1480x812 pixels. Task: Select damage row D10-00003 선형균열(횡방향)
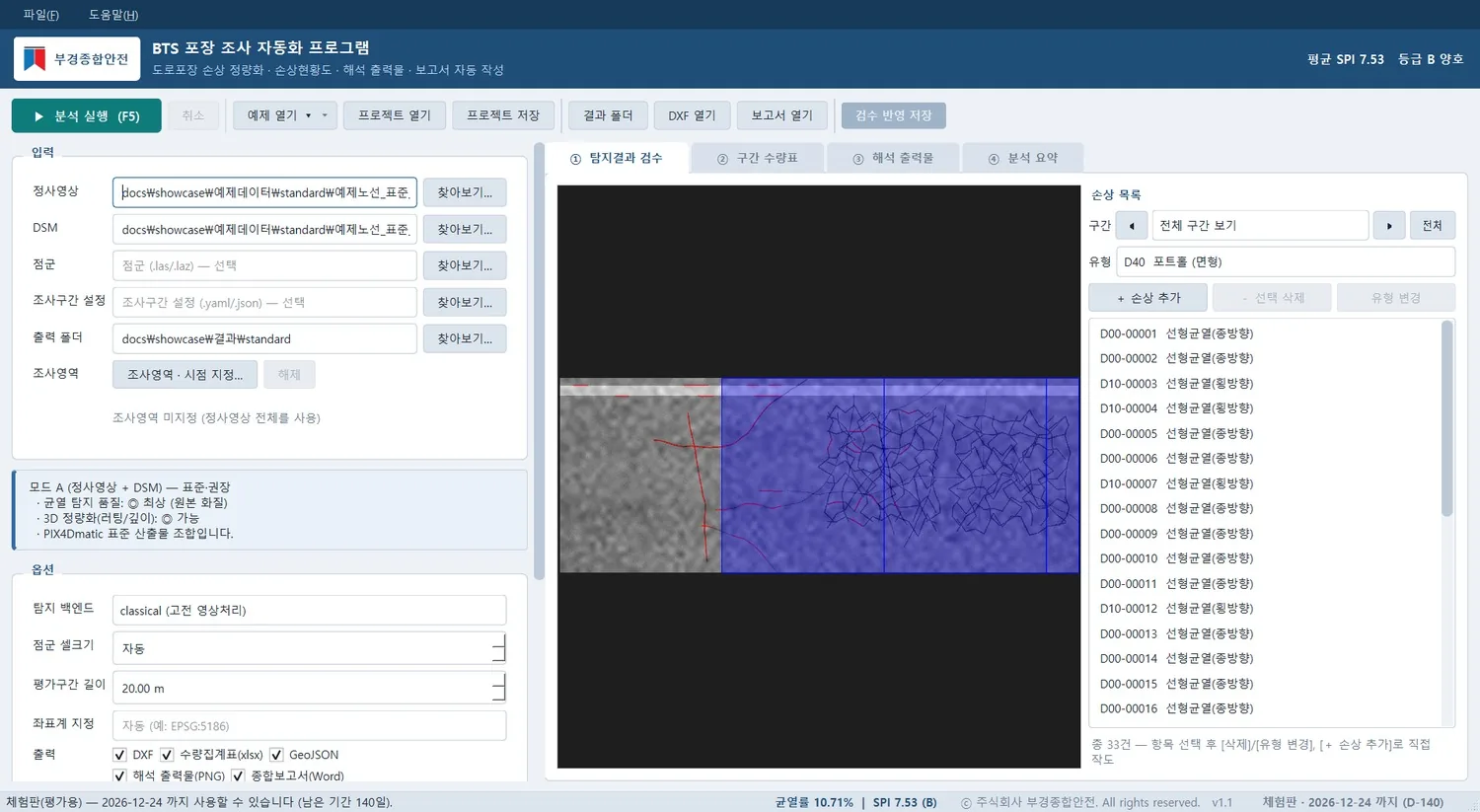click(1266, 384)
